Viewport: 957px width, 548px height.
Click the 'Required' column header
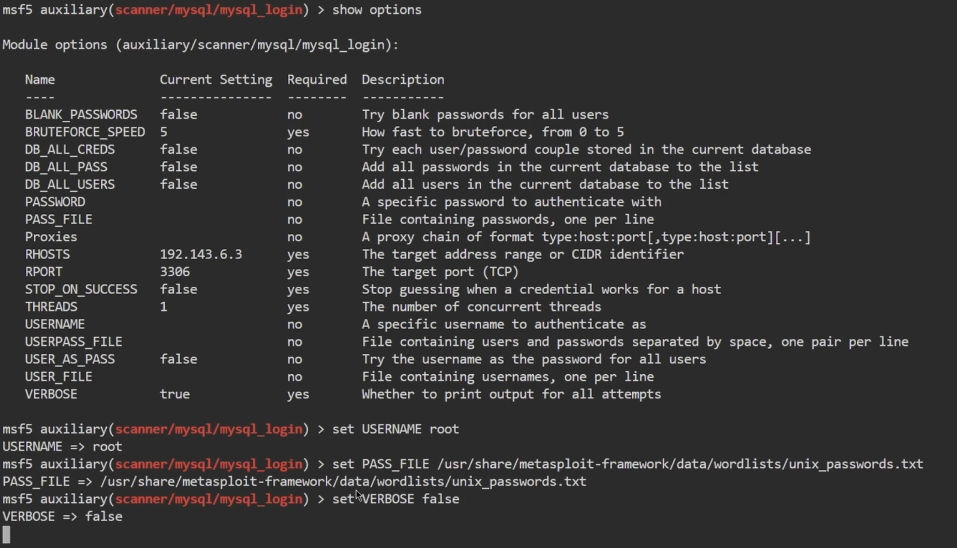point(317,80)
